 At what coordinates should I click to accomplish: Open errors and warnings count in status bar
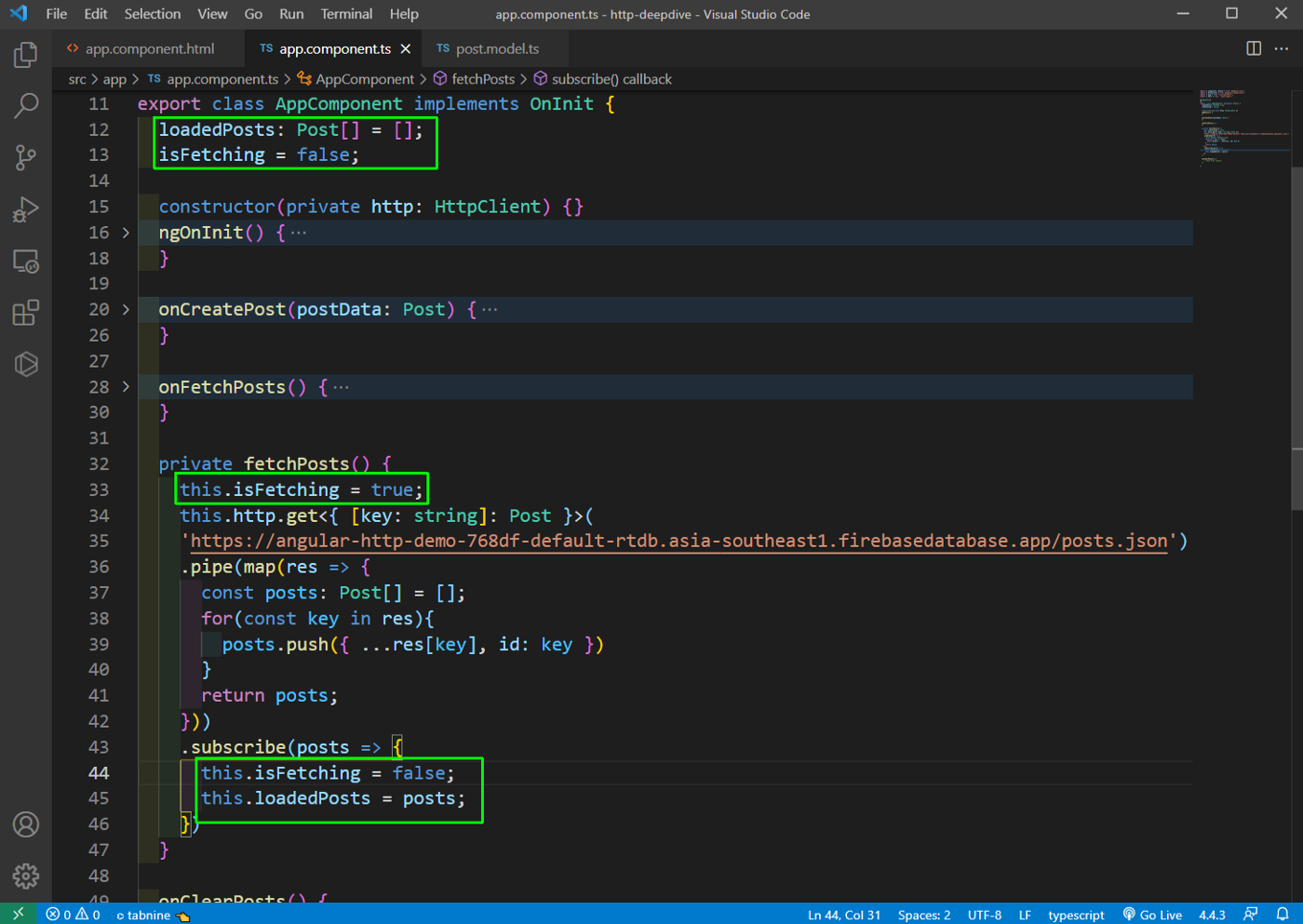click(74, 915)
